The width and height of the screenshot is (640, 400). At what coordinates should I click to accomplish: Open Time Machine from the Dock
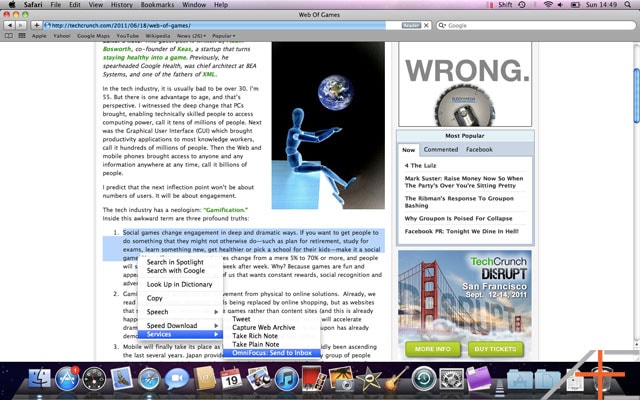423,379
